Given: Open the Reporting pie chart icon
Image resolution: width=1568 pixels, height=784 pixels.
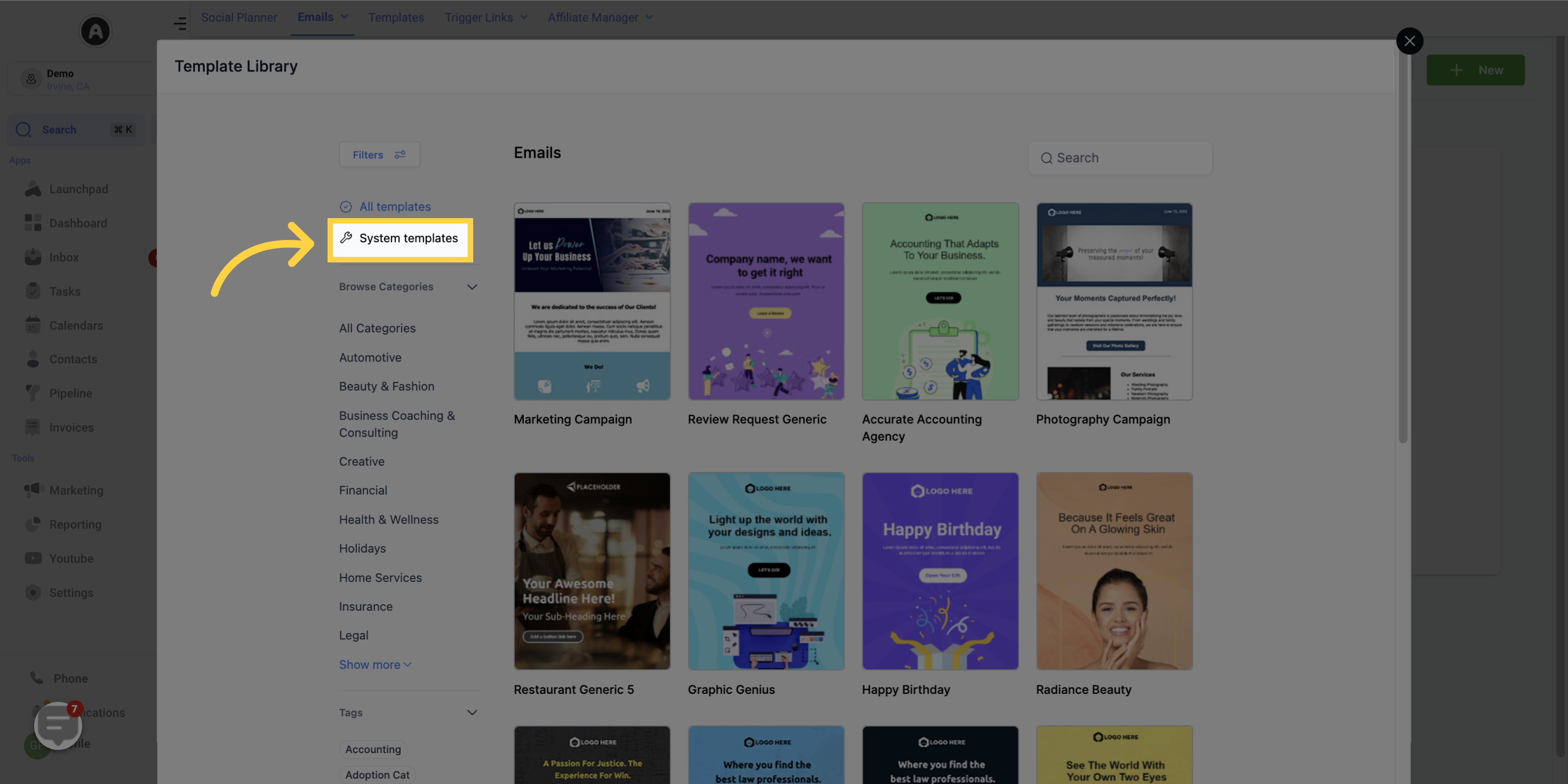Looking at the screenshot, I should pos(33,524).
